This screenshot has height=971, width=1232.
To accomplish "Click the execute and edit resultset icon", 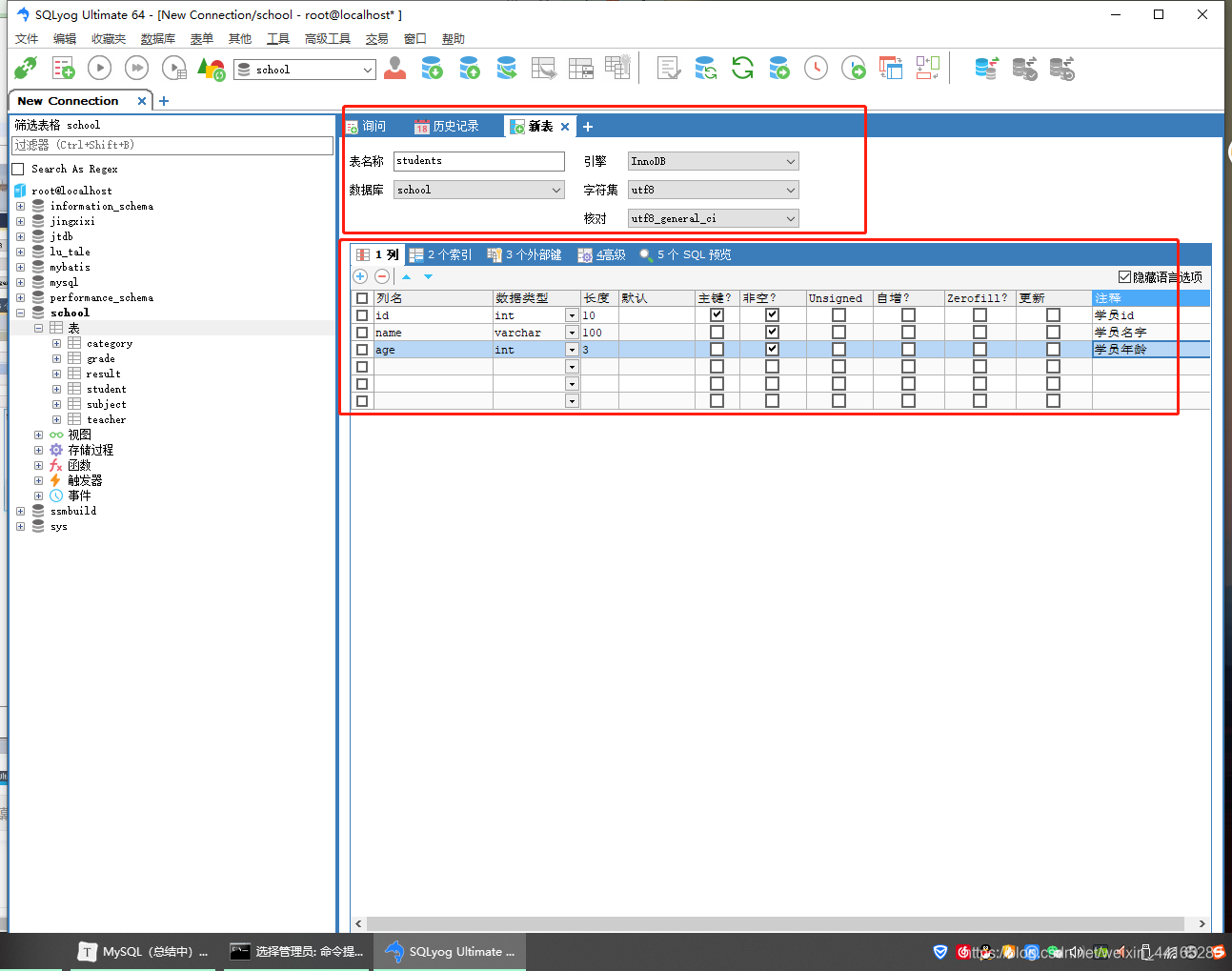I will point(174,68).
